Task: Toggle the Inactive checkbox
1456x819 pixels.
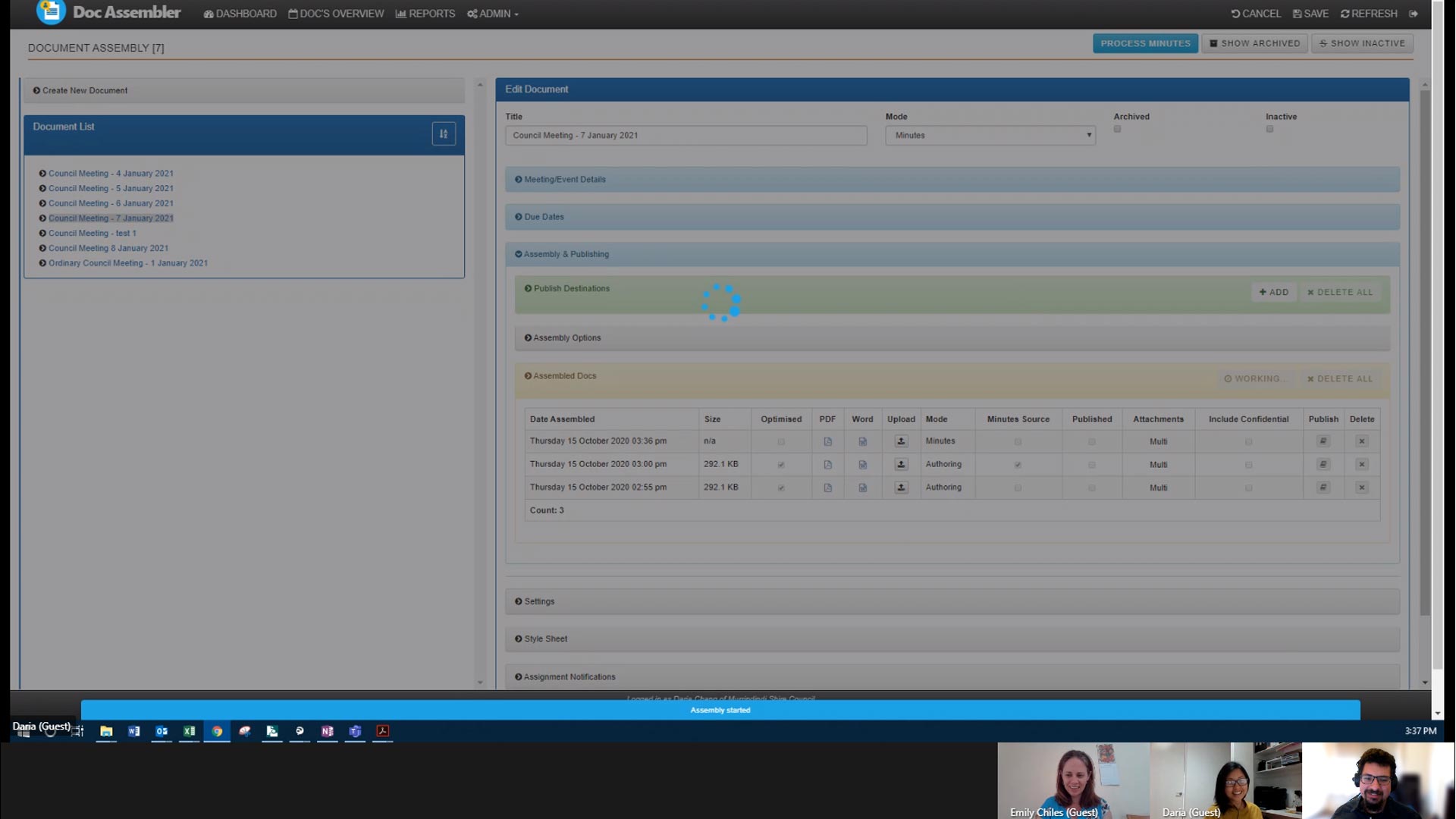Action: click(x=1269, y=130)
